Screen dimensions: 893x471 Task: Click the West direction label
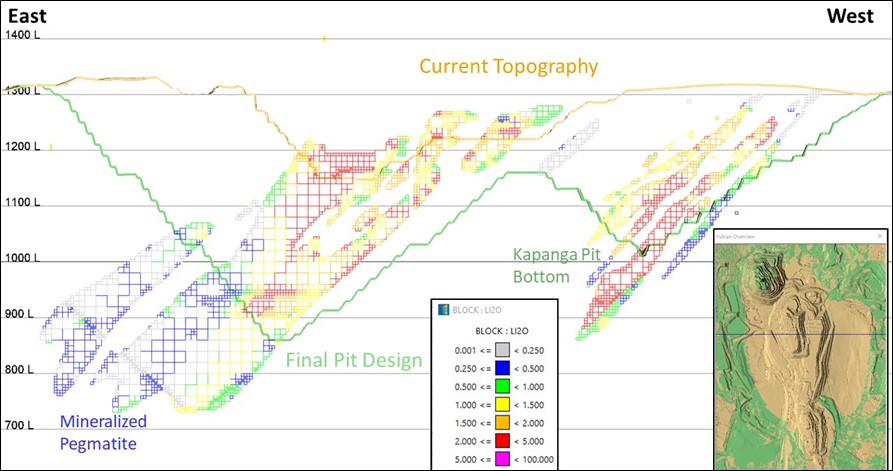(x=850, y=17)
